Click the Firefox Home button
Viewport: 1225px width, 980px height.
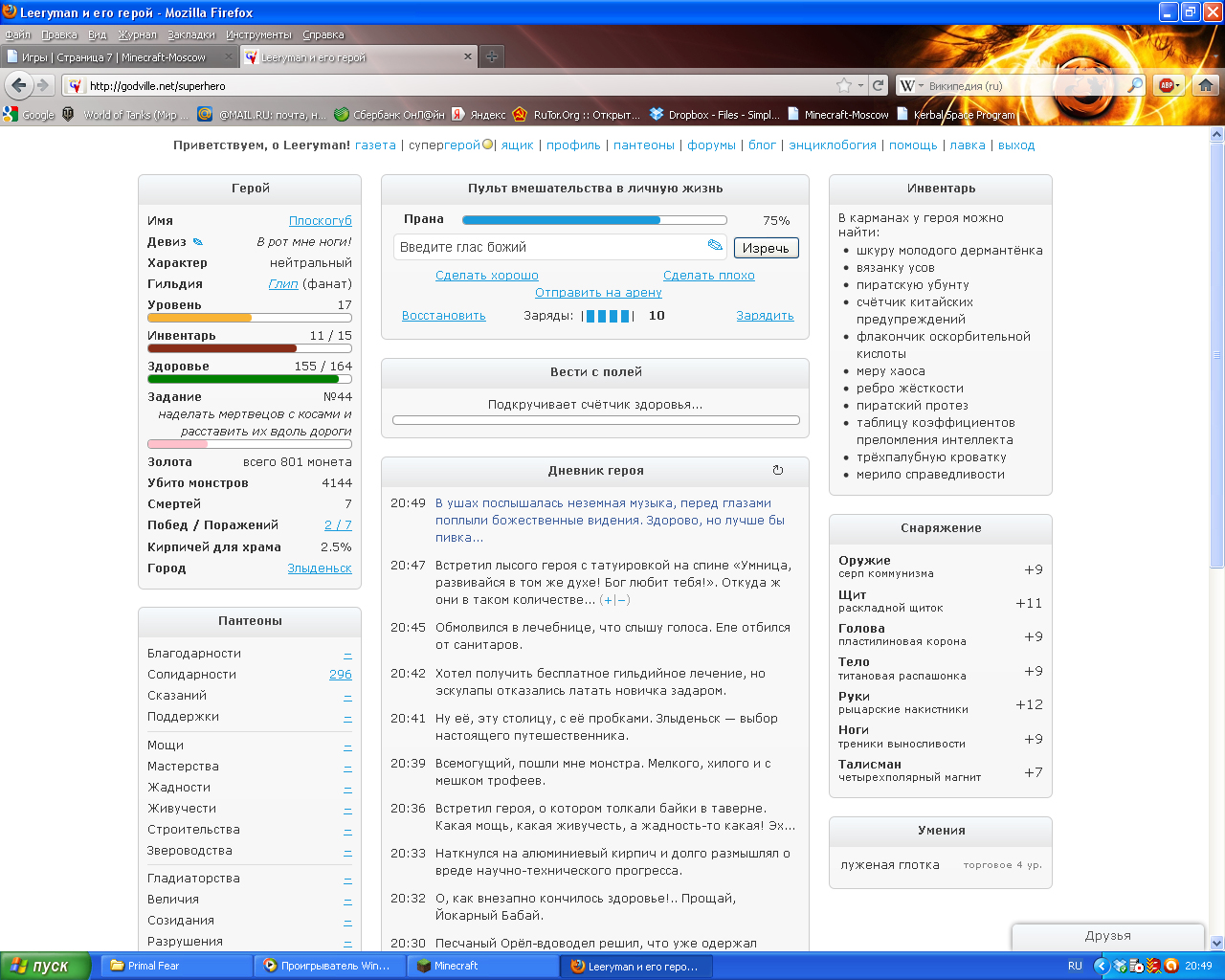click(x=1206, y=85)
